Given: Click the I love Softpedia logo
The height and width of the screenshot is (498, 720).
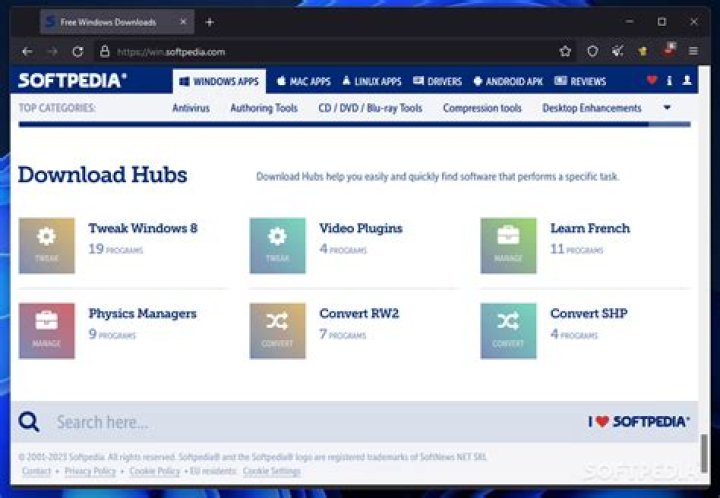Looking at the screenshot, I should coord(639,421).
